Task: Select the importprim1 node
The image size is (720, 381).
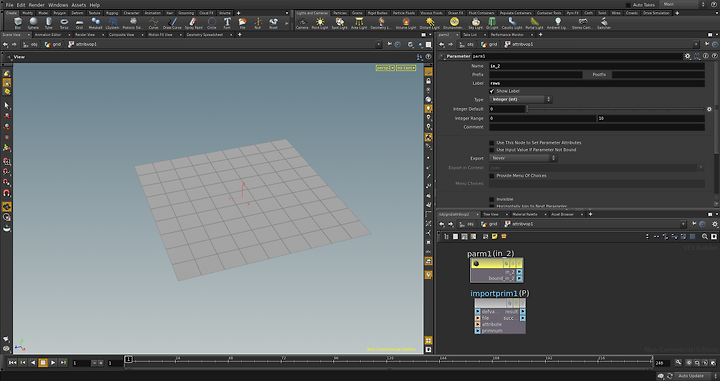Action: click(x=500, y=316)
